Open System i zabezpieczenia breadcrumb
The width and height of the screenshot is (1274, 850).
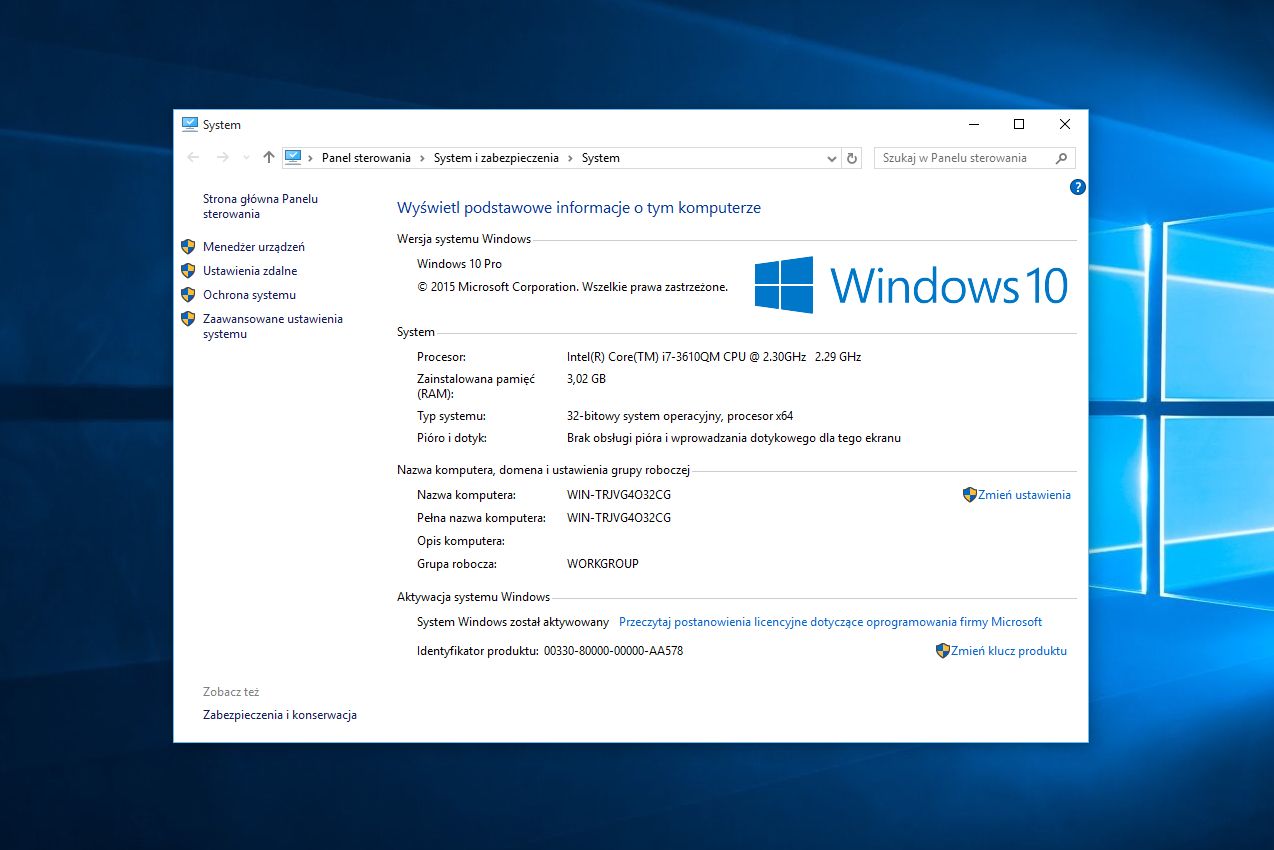496,158
